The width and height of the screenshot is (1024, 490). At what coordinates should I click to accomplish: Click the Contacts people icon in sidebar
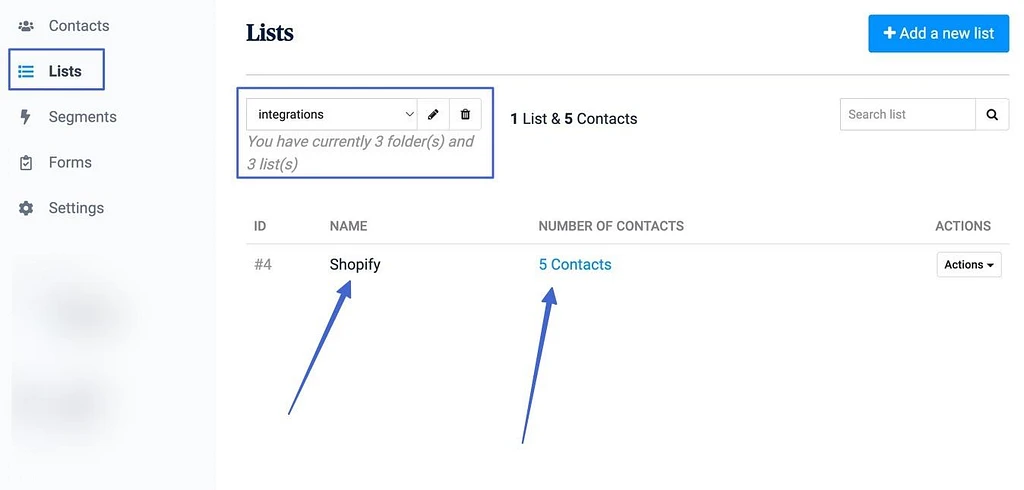click(x=25, y=26)
